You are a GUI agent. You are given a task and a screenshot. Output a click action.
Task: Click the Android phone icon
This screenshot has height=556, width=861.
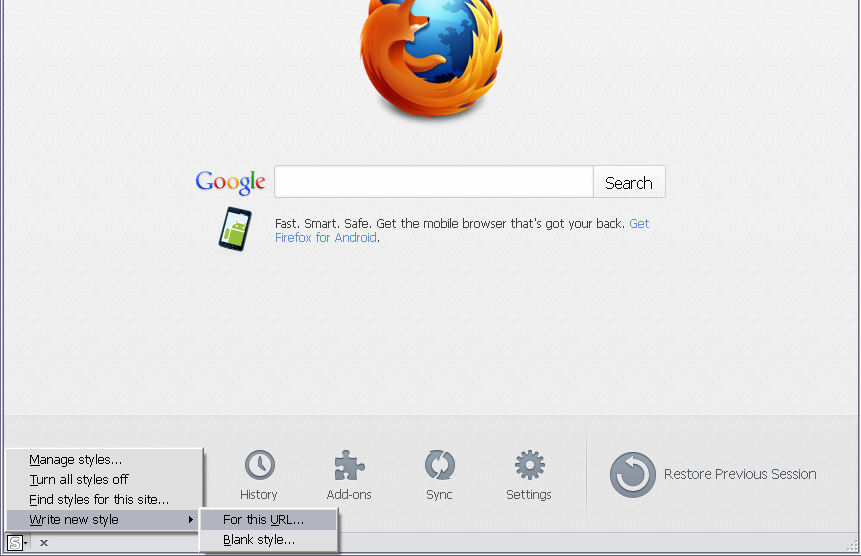pos(235,229)
